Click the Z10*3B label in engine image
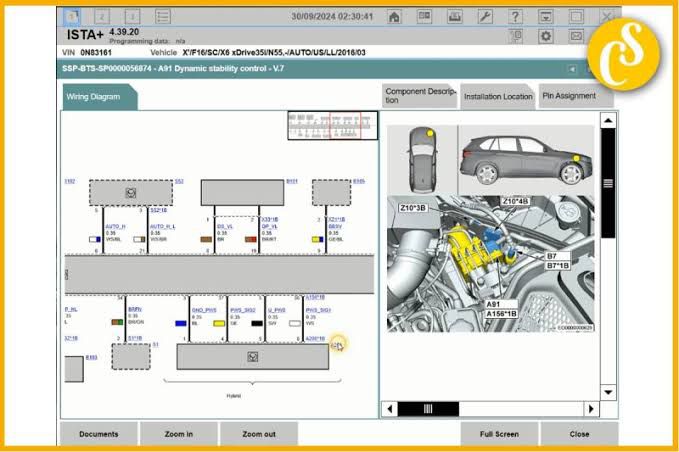This screenshot has width=679, height=452. [413, 208]
